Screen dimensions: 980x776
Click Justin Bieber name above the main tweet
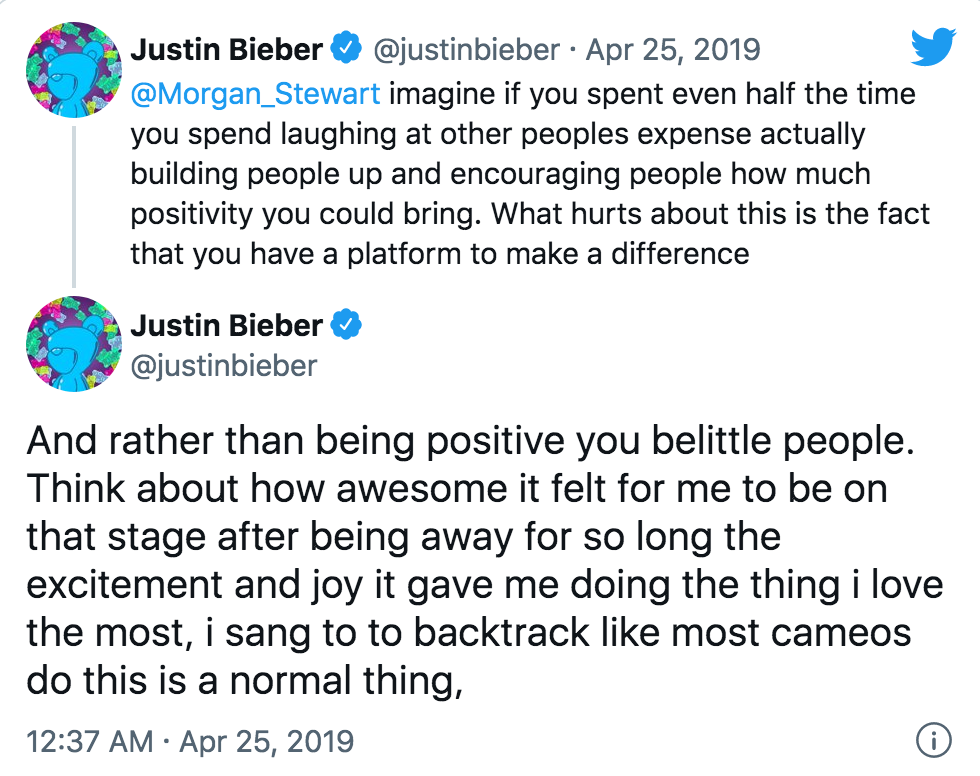click(x=227, y=325)
